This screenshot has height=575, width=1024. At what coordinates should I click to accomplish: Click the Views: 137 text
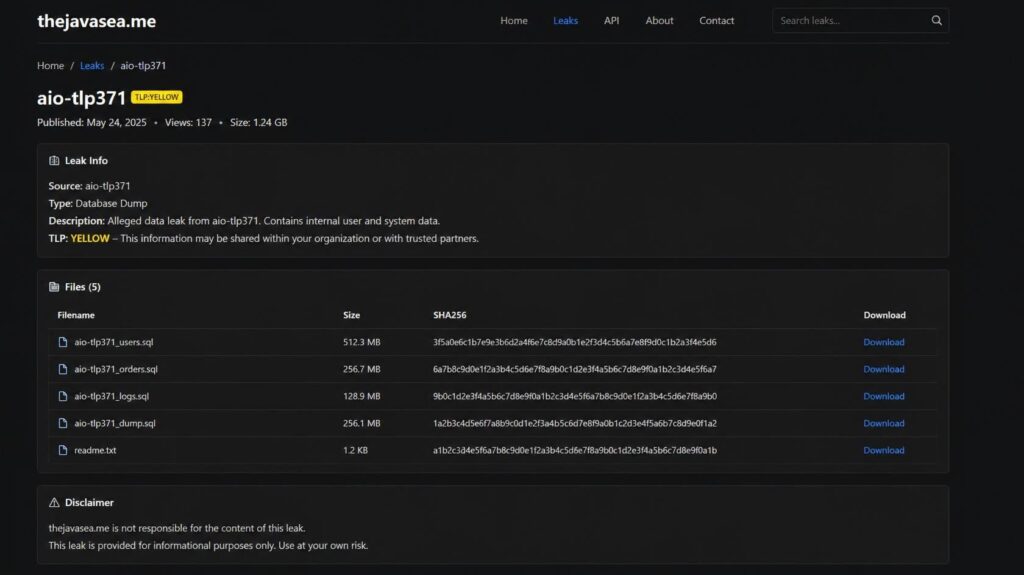point(188,123)
